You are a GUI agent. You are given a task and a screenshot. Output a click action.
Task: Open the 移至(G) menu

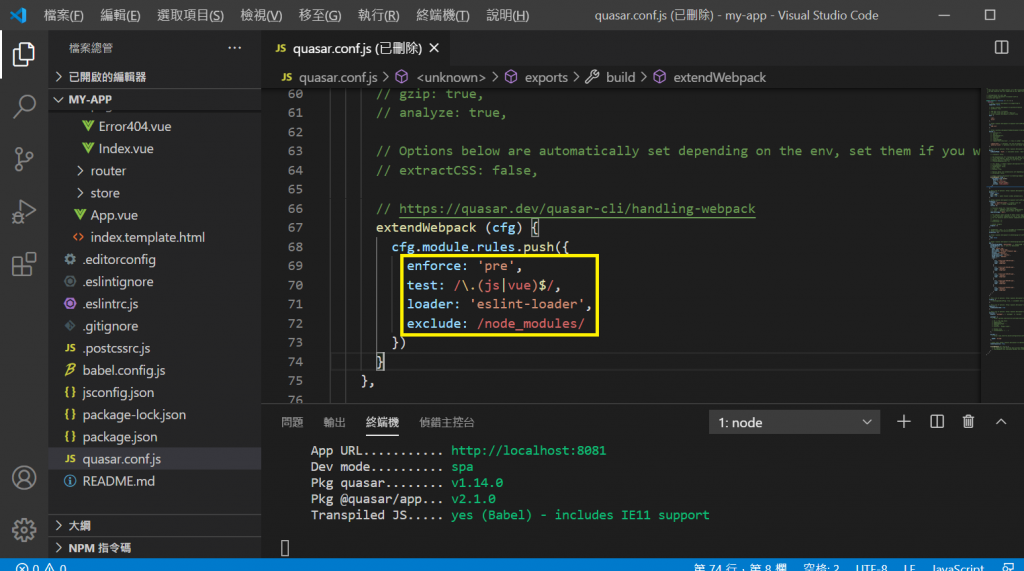click(319, 15)
